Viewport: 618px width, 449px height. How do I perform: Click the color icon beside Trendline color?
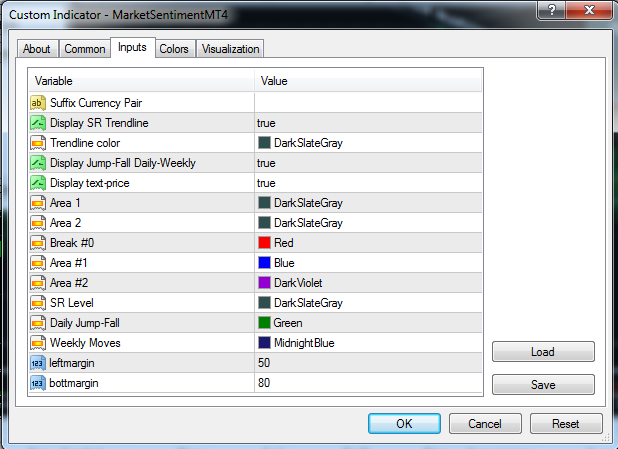(x=38, y=143)
